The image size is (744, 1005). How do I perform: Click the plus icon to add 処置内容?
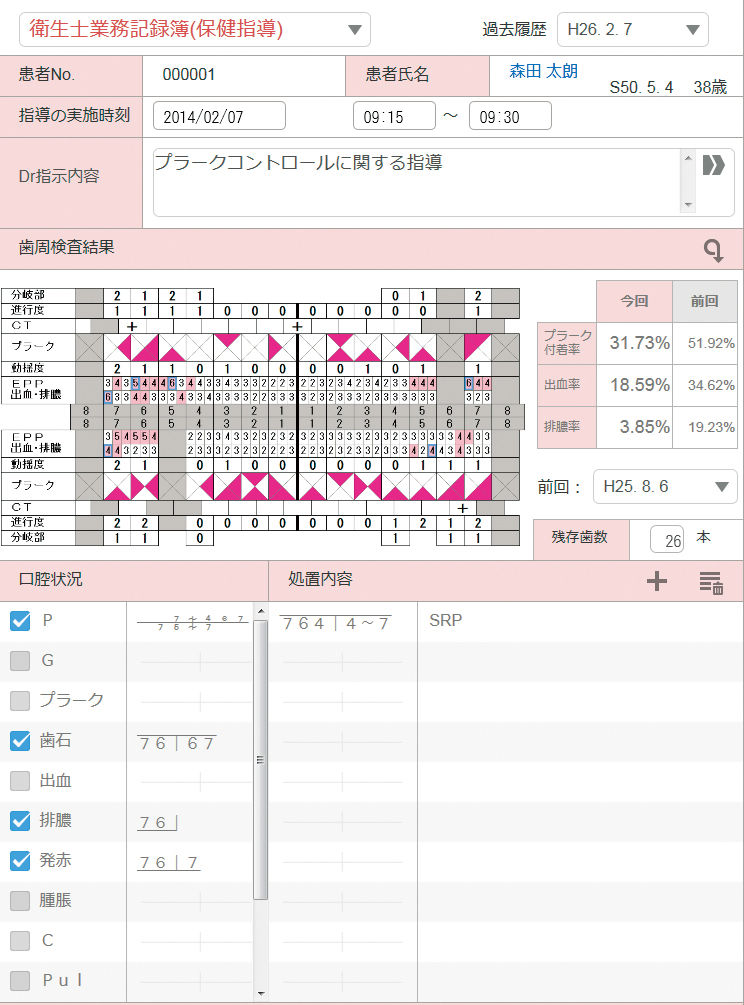tap(656, 581)
